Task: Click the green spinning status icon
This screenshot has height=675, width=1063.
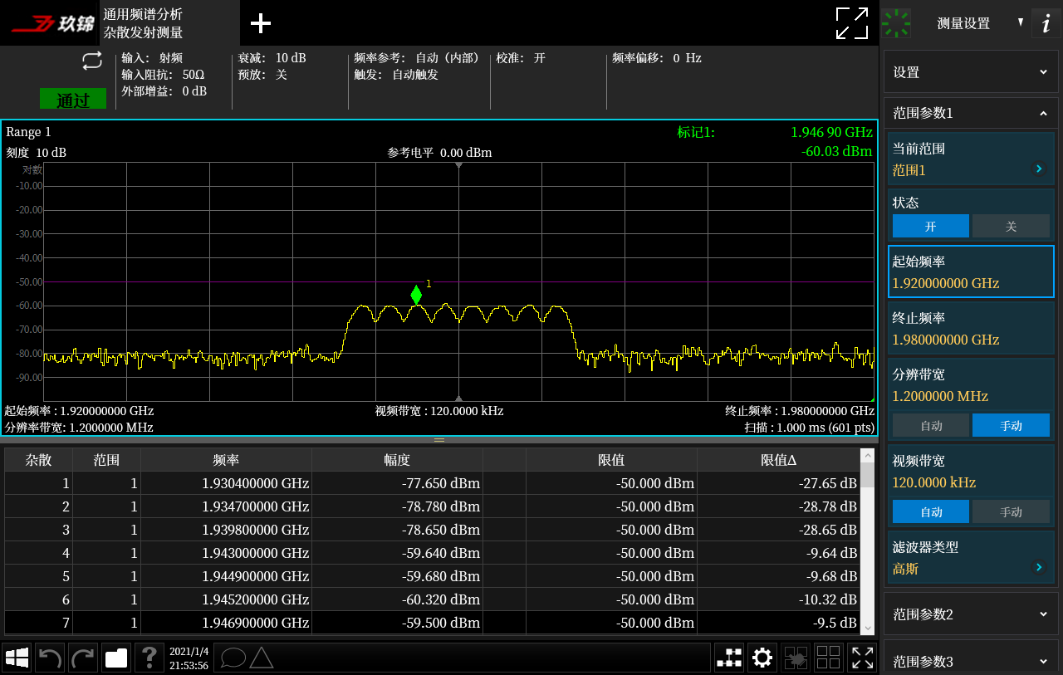Action: (896, 24)
